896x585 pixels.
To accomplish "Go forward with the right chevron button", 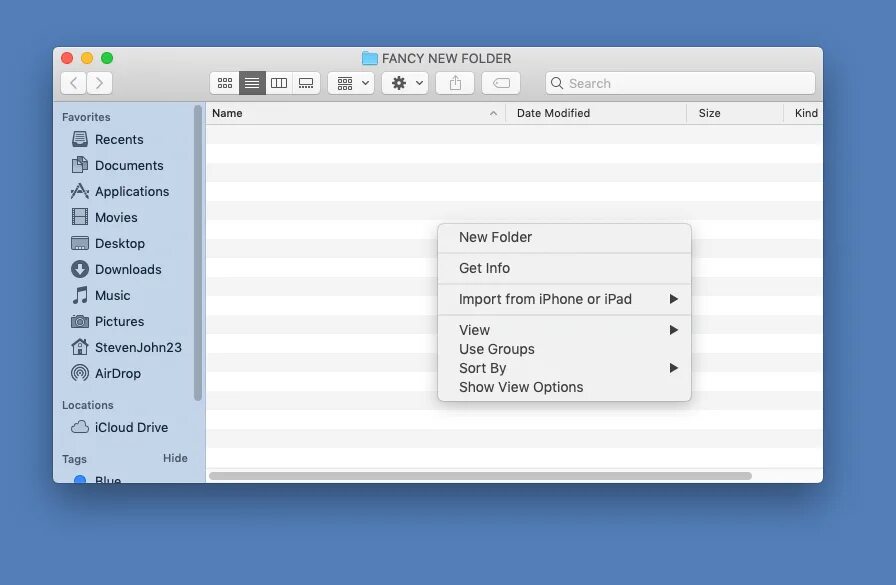I will click(x=99, y=83).
